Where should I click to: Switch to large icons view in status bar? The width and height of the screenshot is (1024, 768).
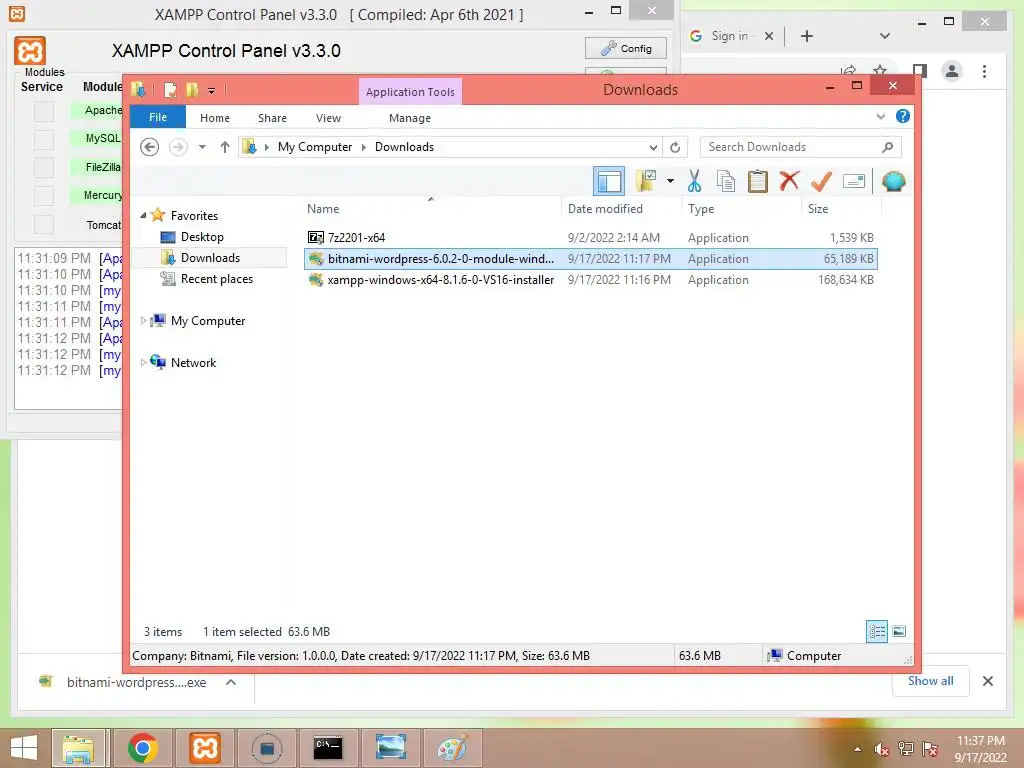(x=899, y=631)
